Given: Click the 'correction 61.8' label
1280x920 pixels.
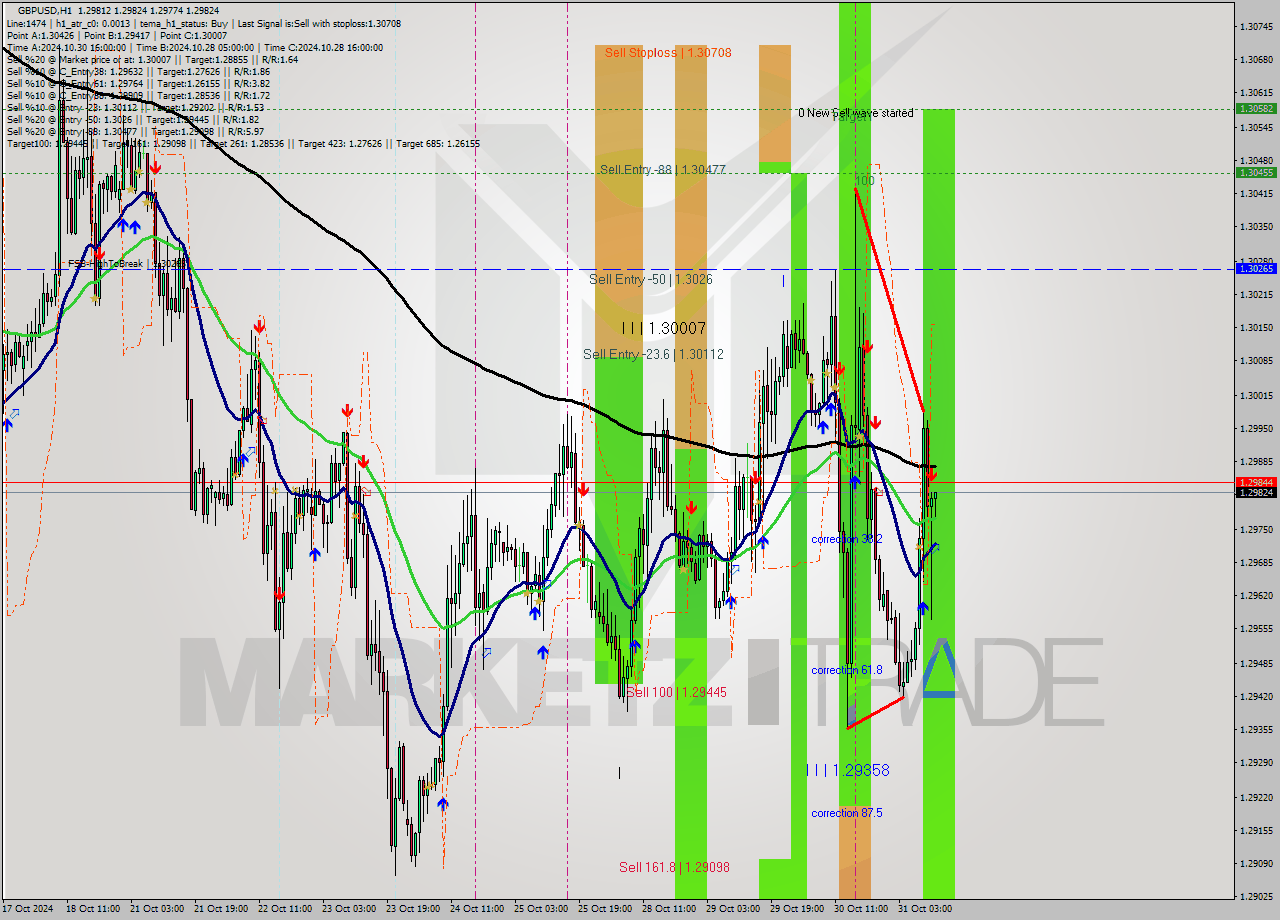Looking at the screenshot, I should click(x=847, y=670).
